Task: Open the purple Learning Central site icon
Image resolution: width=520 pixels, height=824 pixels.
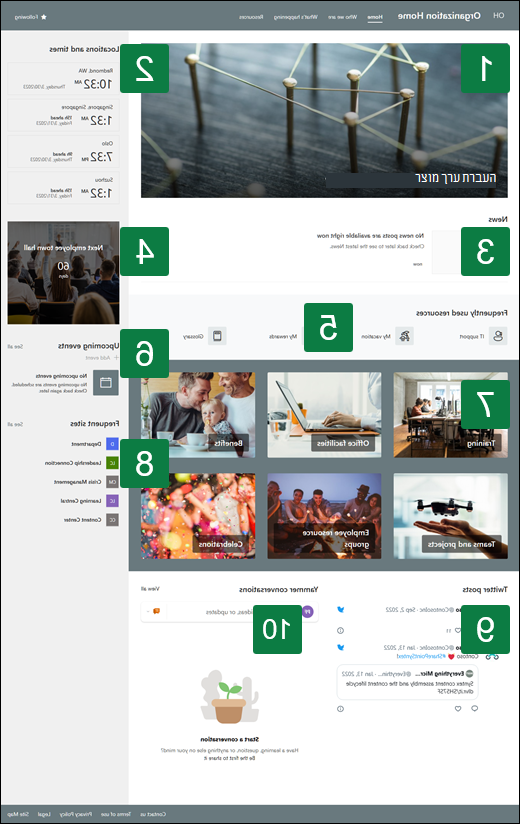Action: tap(112, 501)
